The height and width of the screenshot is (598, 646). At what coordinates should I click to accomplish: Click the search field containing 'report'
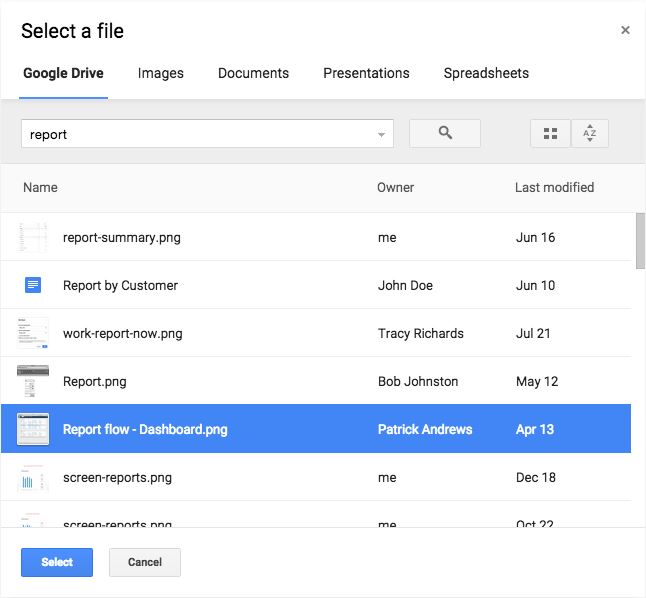(x=200, y=134)
